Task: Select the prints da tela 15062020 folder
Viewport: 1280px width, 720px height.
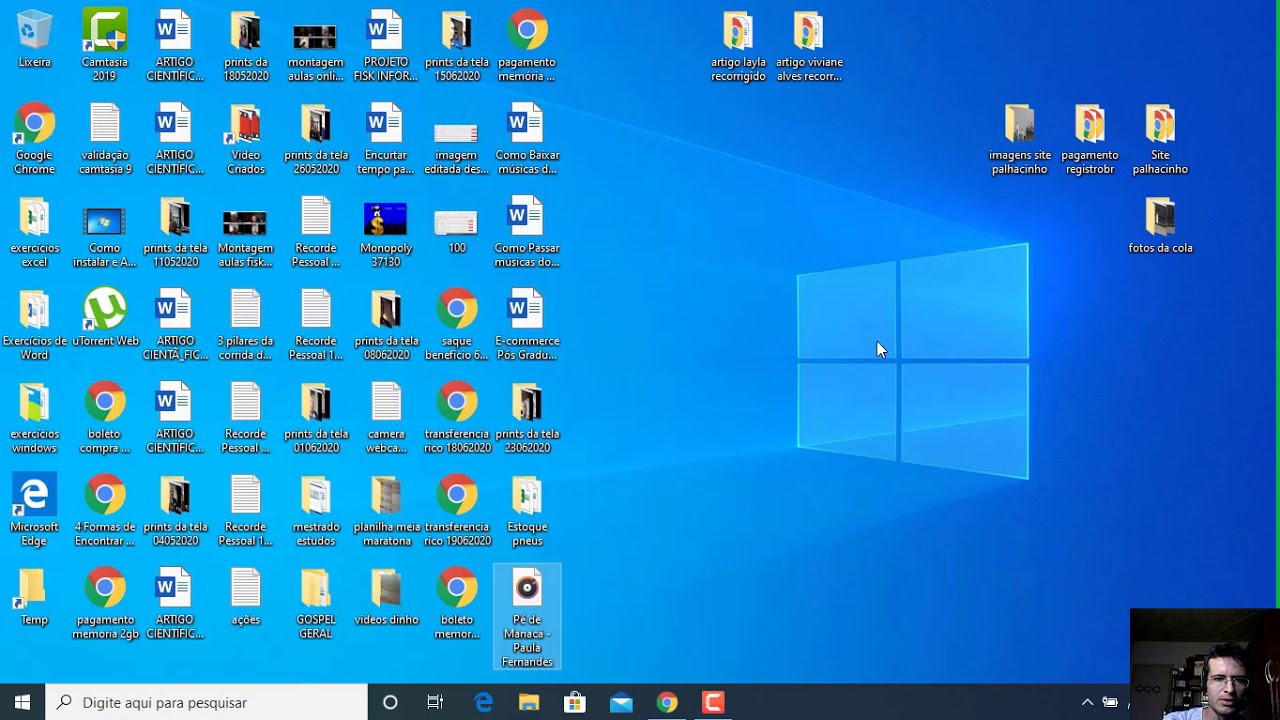Action: 457,46
